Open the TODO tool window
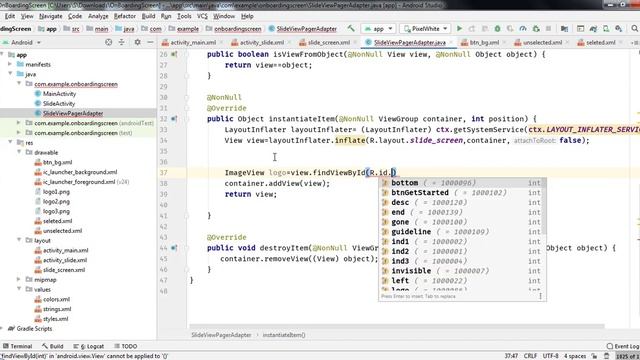640x360 pixels. pyautogui.click(x=126, y=346)
